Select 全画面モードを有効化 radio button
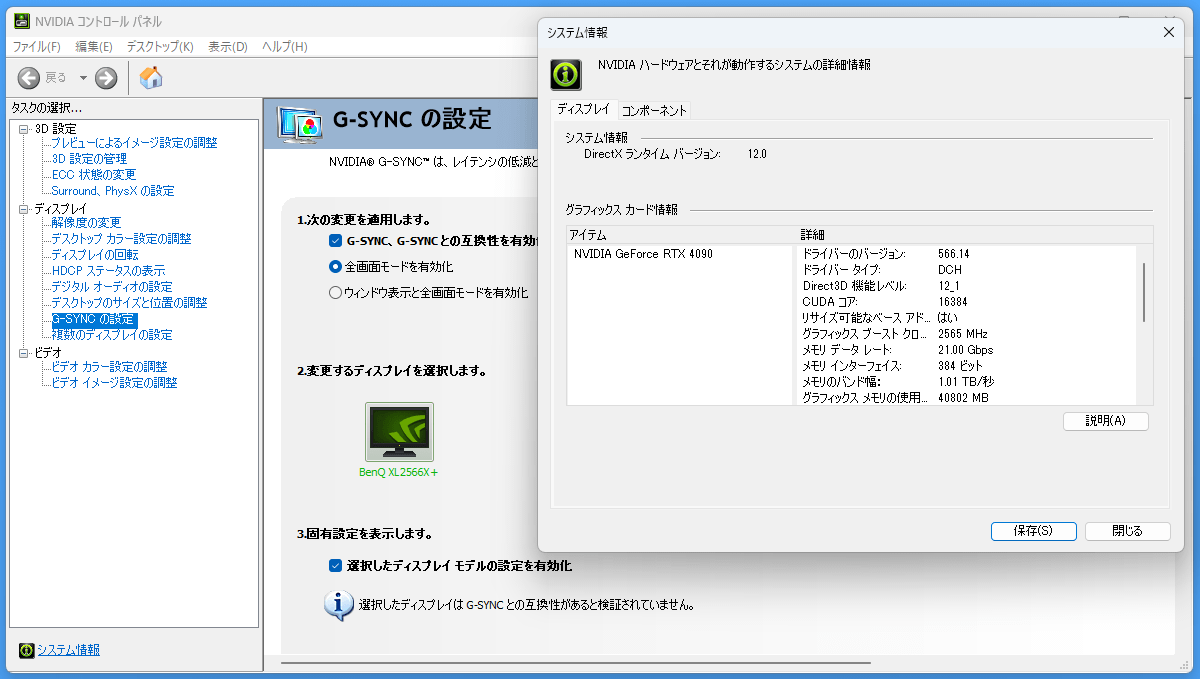The width and height of the screenshot is (1200, 679). tap(336, 267)
